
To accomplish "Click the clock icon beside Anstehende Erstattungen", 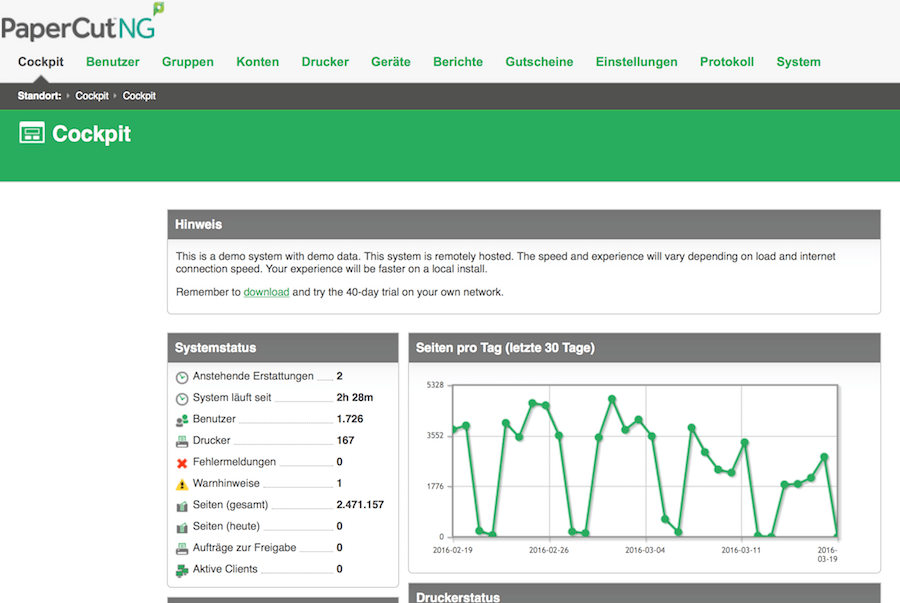I will tap(182, 377).
